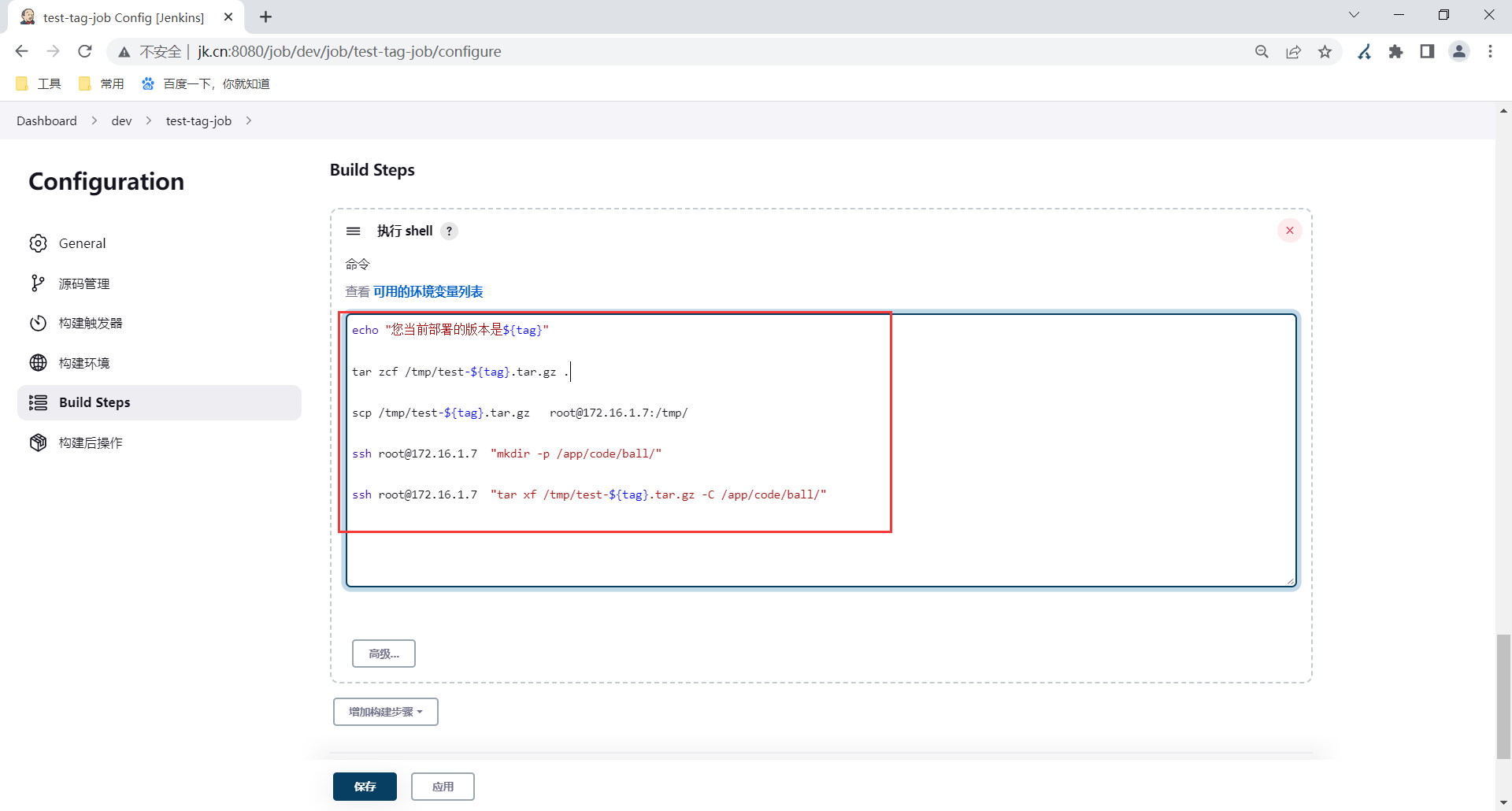Click the tar zcf command line

point(461,372)
